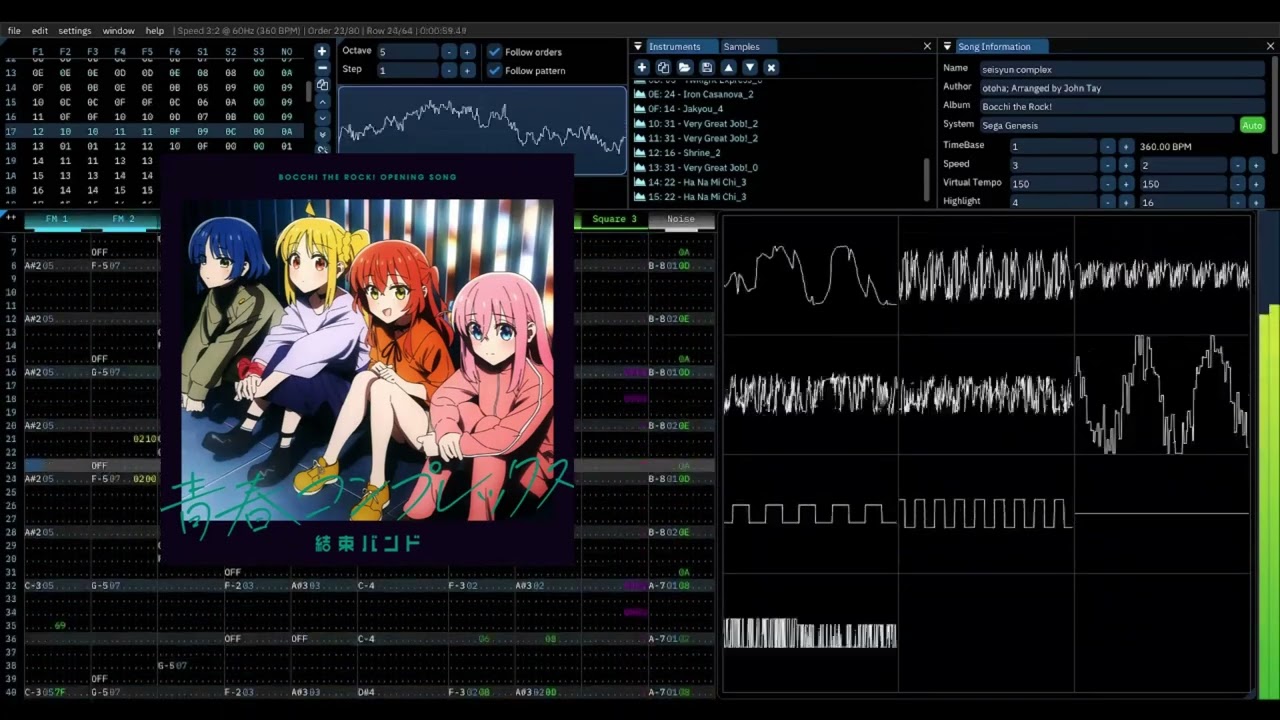Move instrument down in the list
The height and width of the screenshot is (720, 1280).
pyautogui.click(x=750, y=67)
